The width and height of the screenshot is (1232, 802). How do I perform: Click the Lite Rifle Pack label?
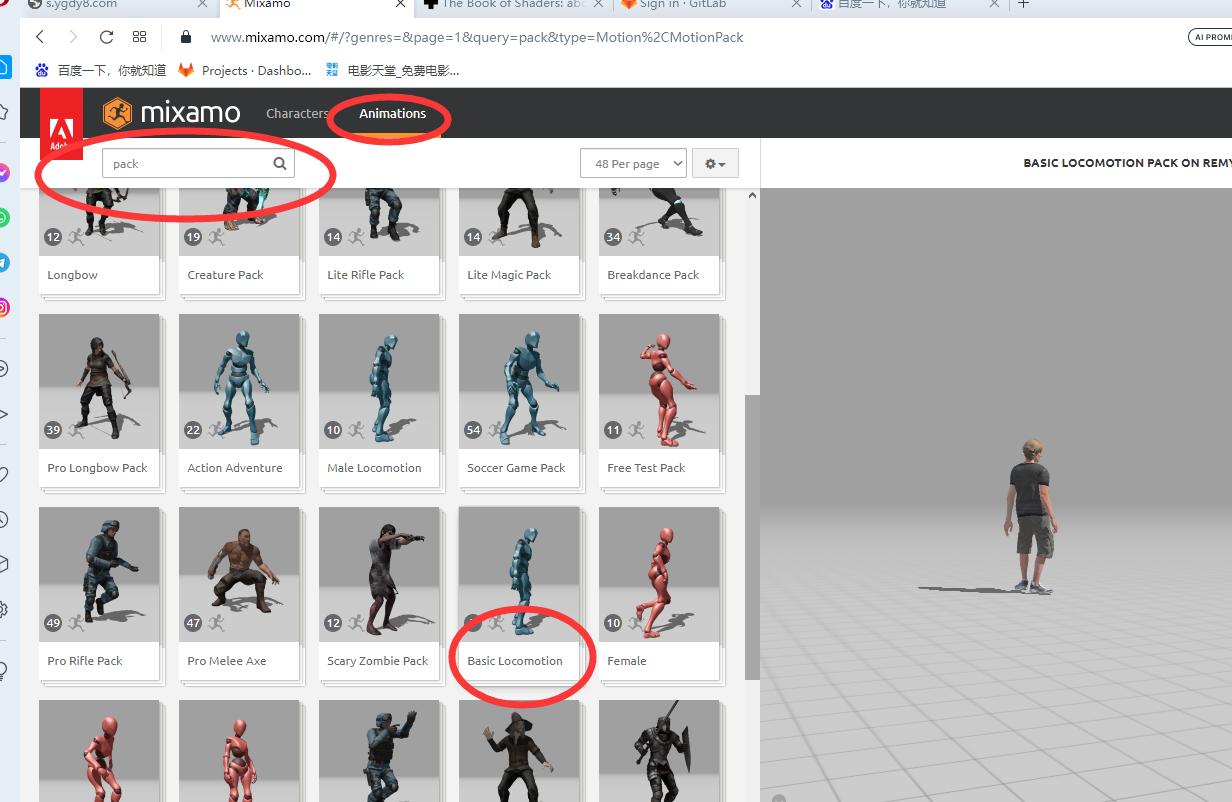coord(365,275)
